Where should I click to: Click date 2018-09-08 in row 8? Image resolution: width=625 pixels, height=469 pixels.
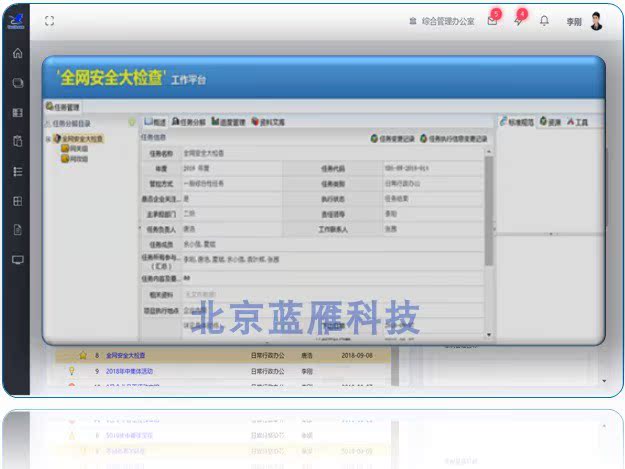pyautogui.click(x=357, y=355)
